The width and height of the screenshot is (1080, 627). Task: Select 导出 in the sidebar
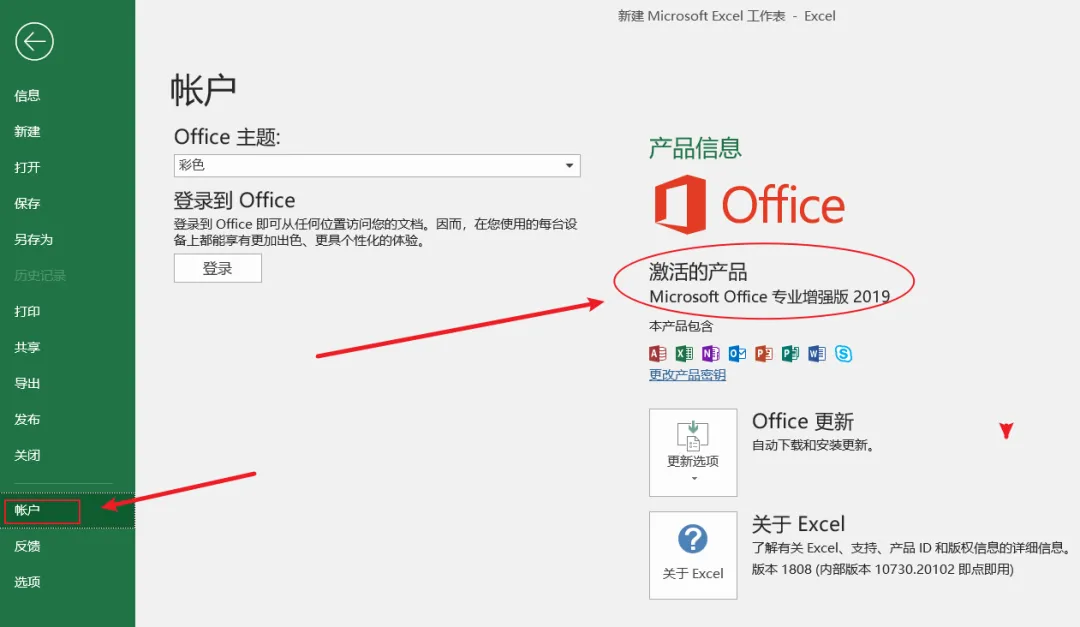(x=28, y=383)
